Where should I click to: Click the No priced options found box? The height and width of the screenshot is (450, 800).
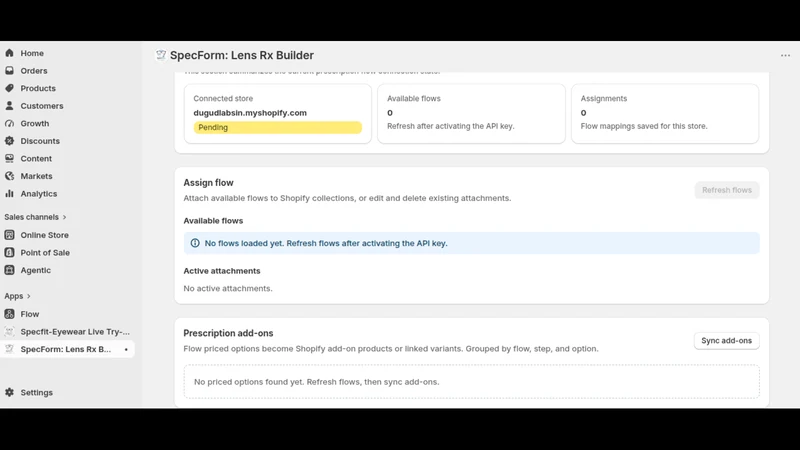pyautogui.click(x=471, y=382)
